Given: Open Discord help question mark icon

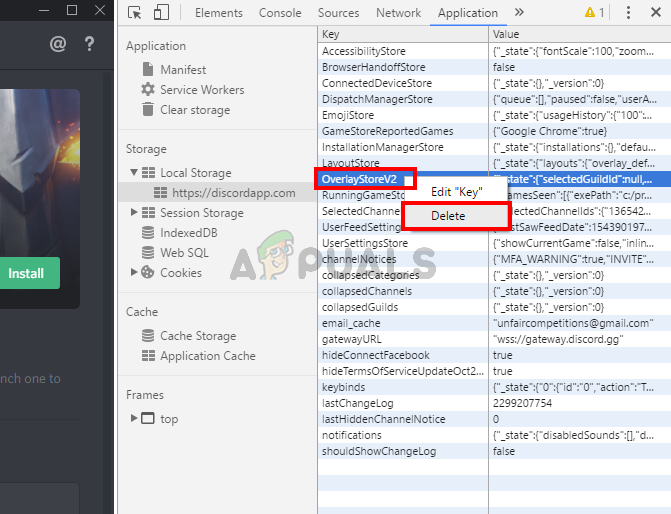Looking at the screenshot, I should pyautogui.click(x=89, y=44).
